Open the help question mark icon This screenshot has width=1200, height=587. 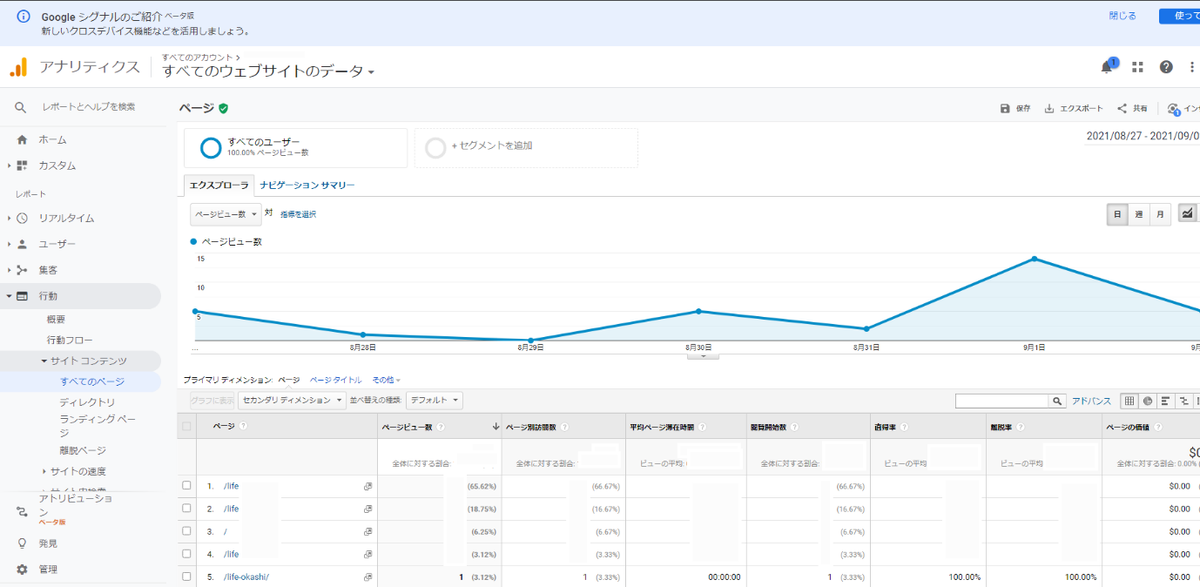pos(1166,67)
